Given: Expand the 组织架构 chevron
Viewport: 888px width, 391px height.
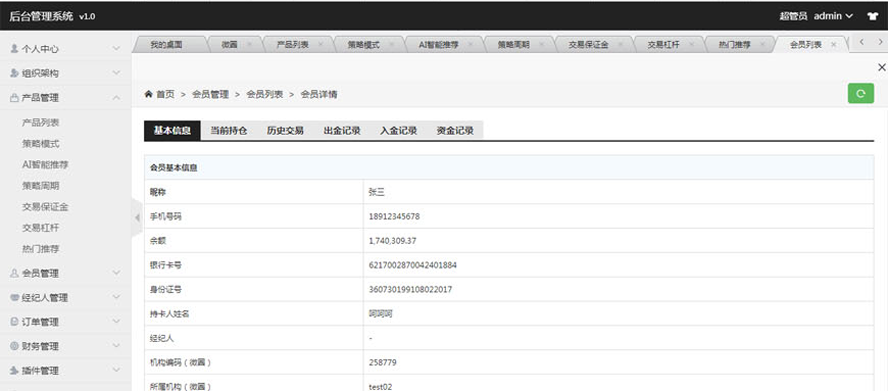Looking at the screenshot, I should click(116, 73).
